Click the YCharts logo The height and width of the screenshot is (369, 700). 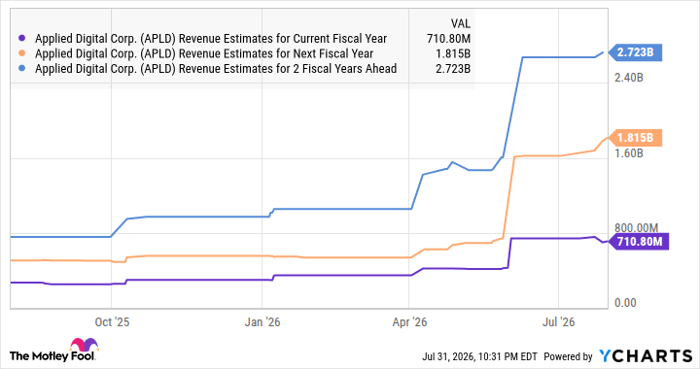[x=645, y=356]
